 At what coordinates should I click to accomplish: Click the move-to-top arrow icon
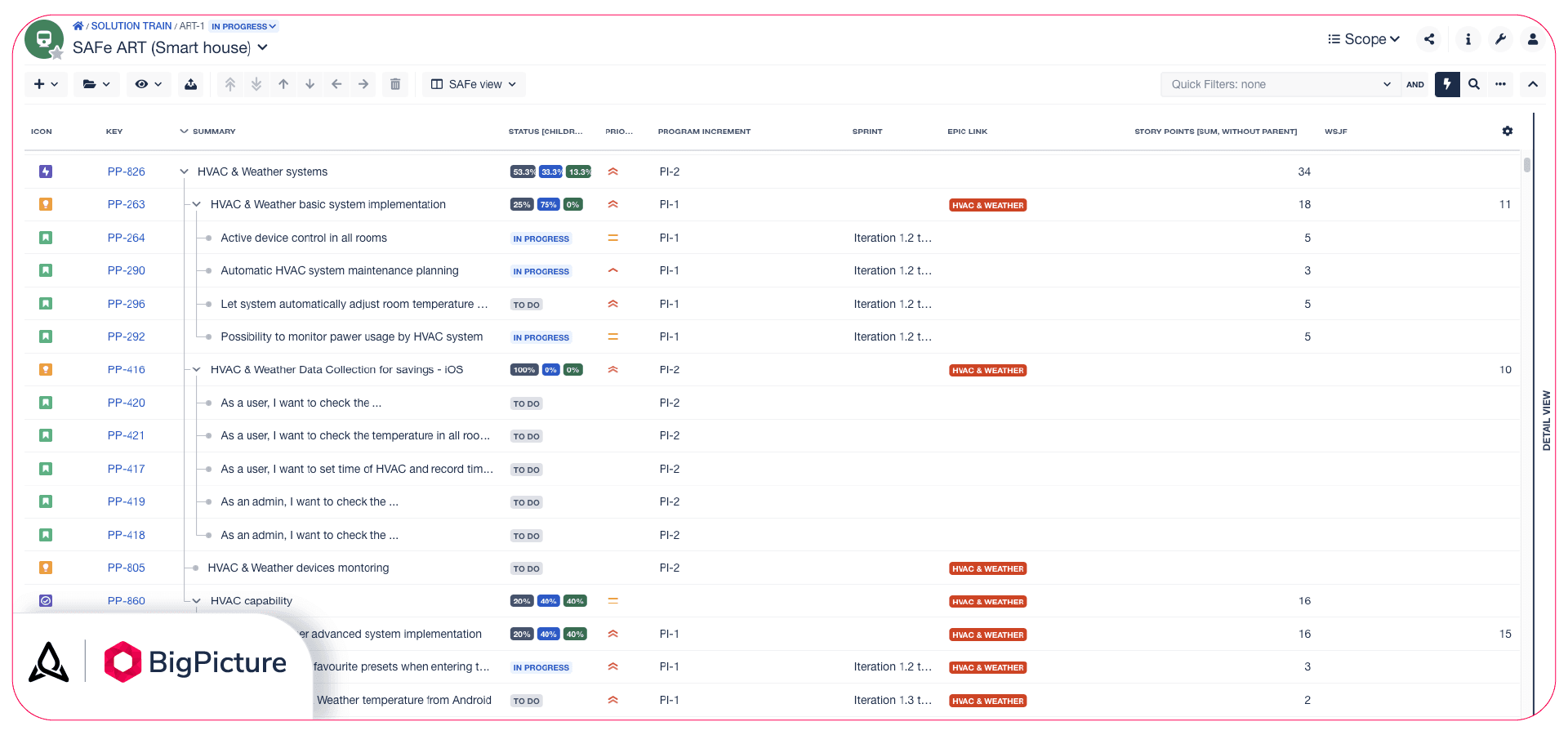(x=230, y=84)
